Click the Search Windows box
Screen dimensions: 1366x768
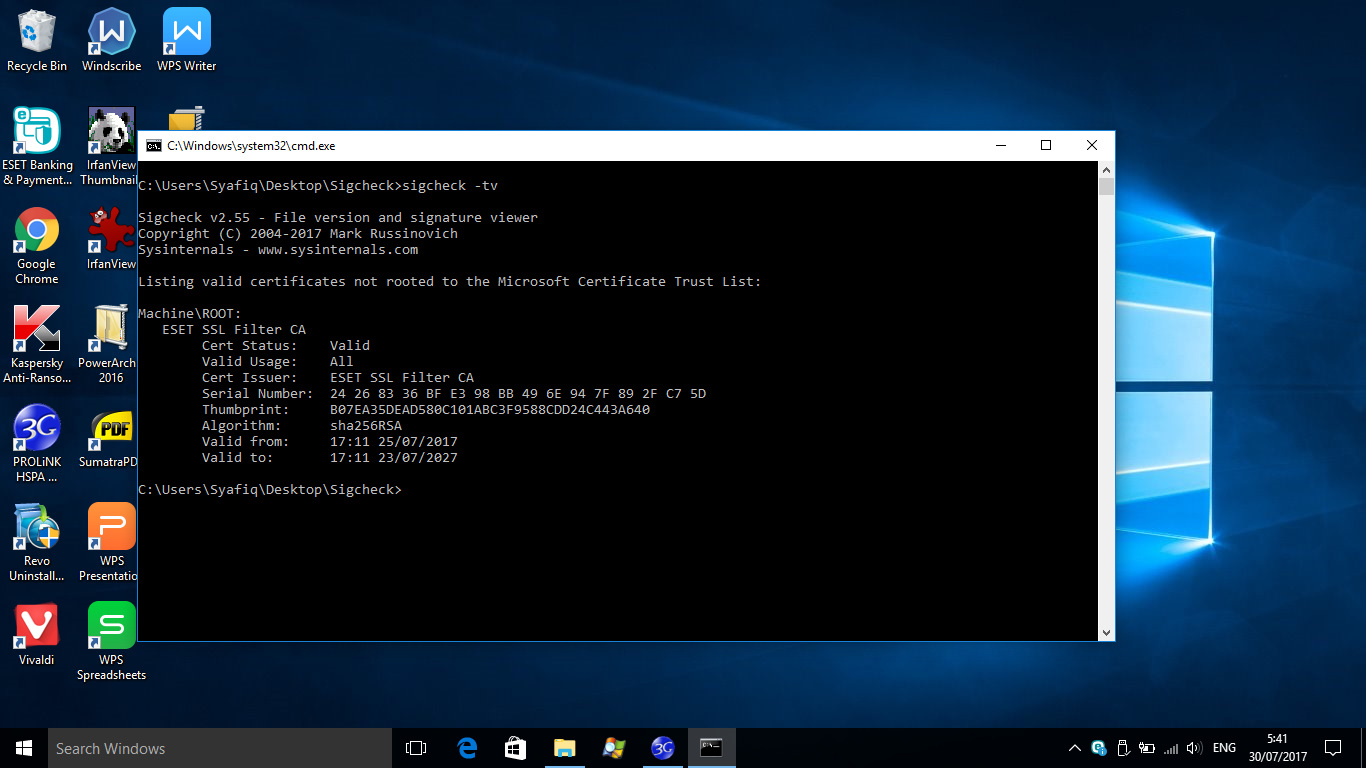(220, 748)
